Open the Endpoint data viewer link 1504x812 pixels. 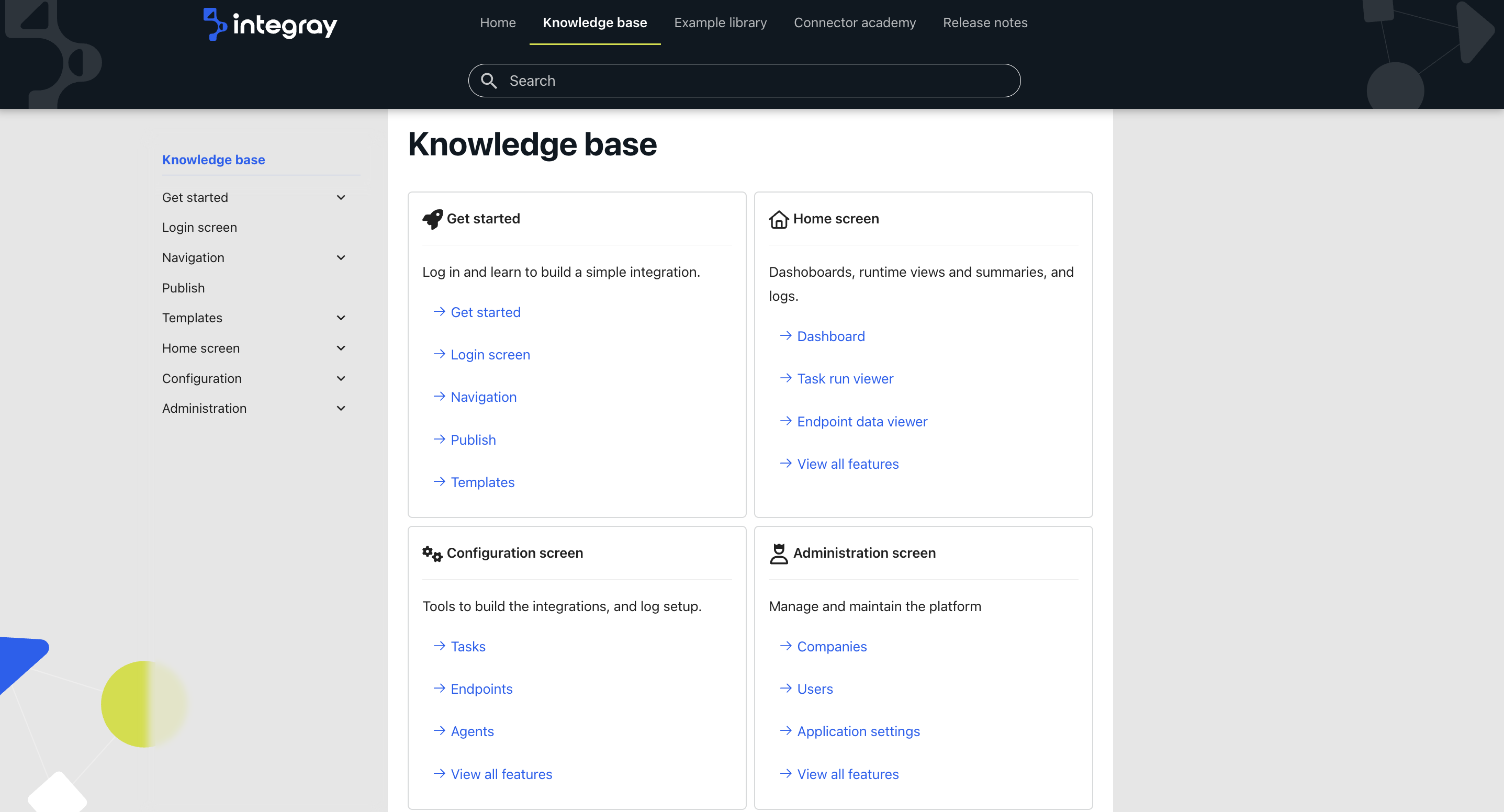tap(862, 422)
